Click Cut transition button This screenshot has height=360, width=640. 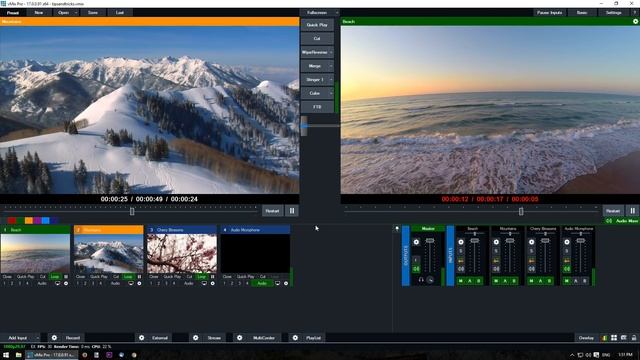[x=317, y=39]
